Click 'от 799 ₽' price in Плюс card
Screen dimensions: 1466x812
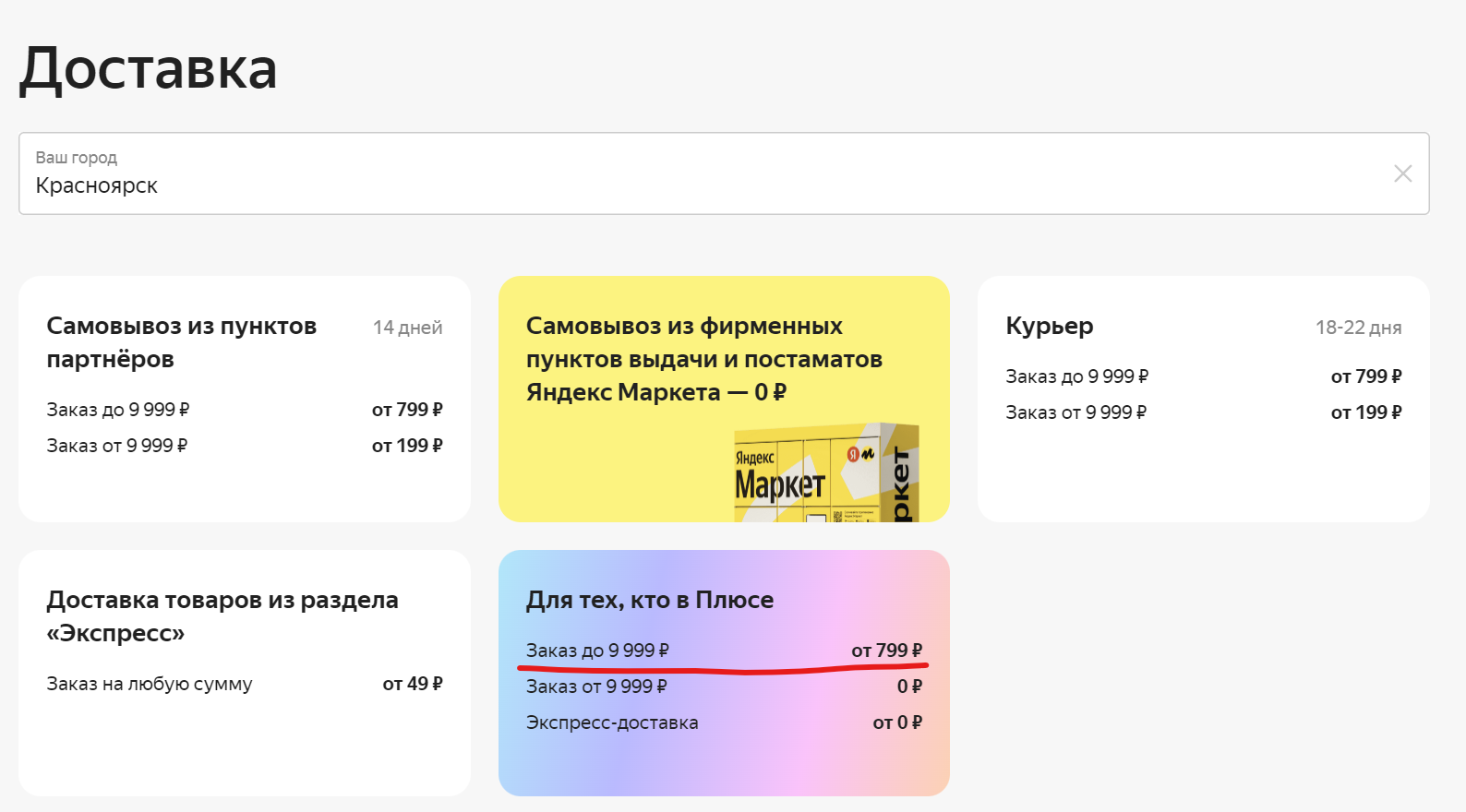point(887,651)
